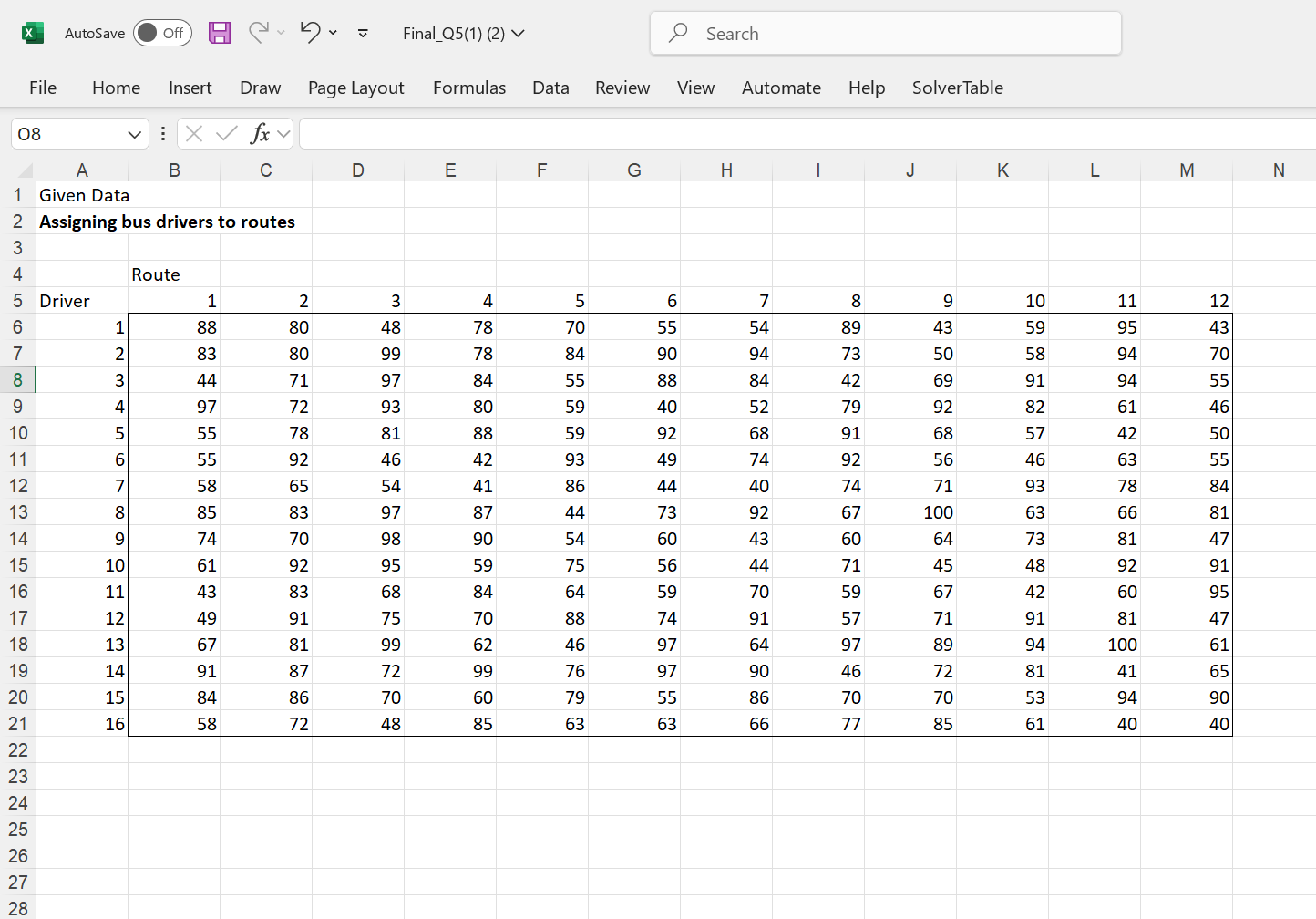Click the Redo arrow icon
The height and width of the screenshot is (919, 1316).
259,33
